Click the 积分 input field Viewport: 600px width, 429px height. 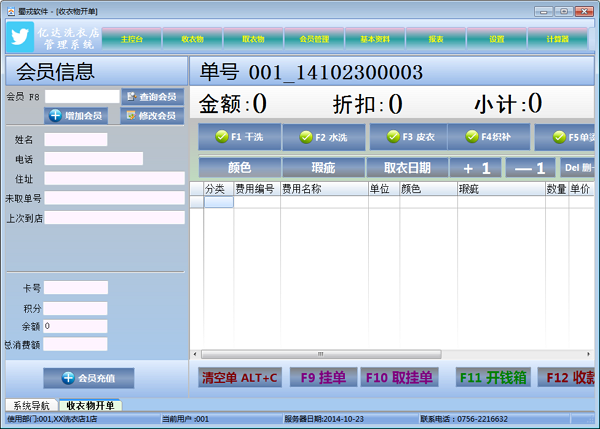(75, 308)
